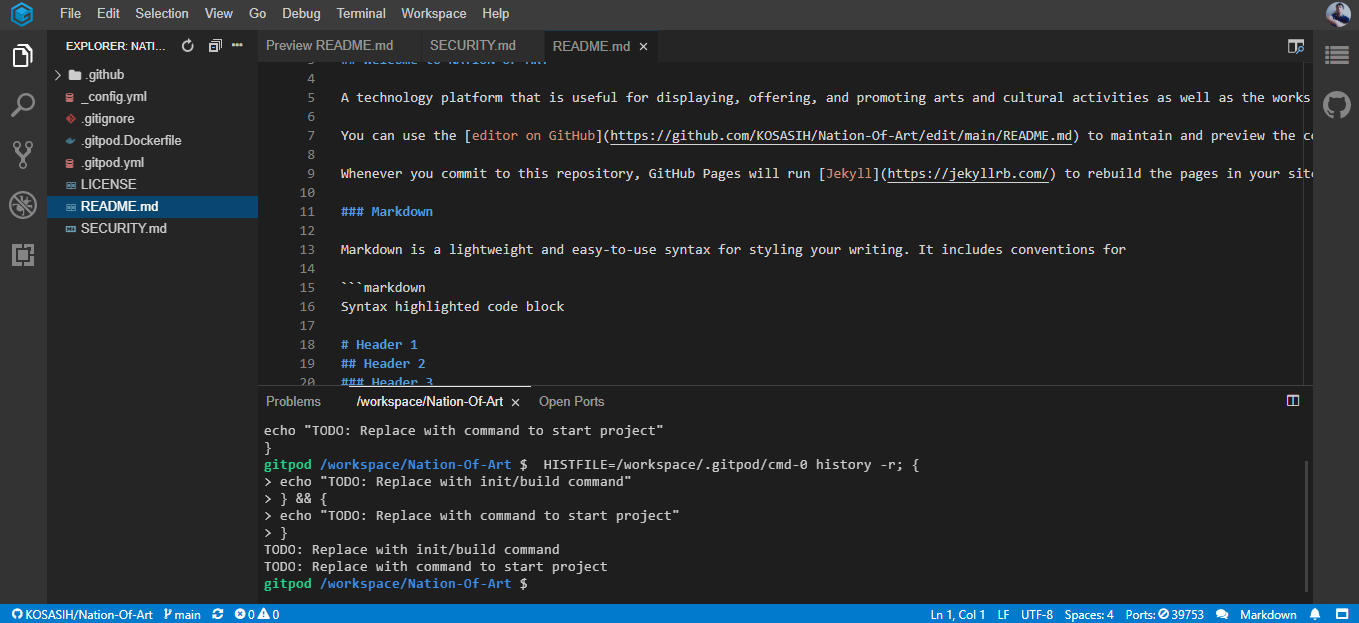Click Ln 1, Col 1 position indicator

coord(958,614)
